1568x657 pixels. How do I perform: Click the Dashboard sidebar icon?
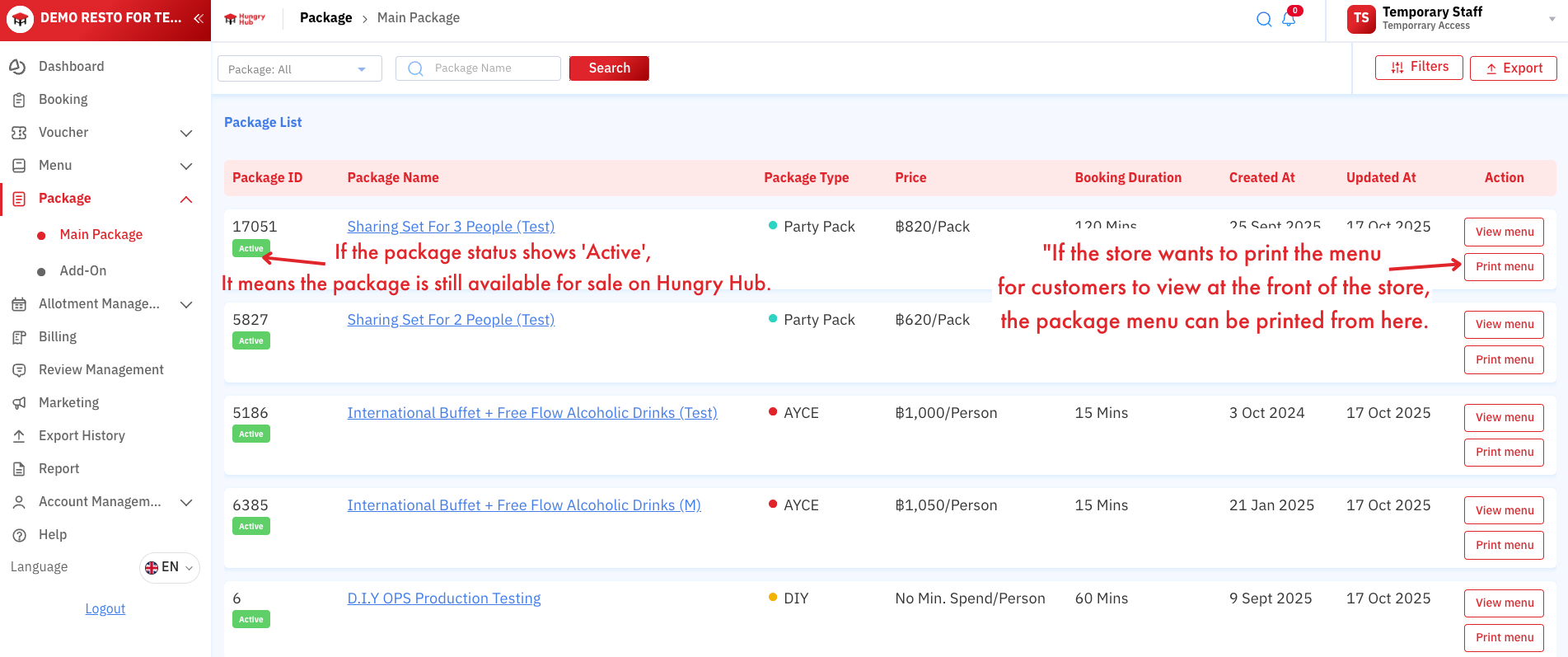18,67
